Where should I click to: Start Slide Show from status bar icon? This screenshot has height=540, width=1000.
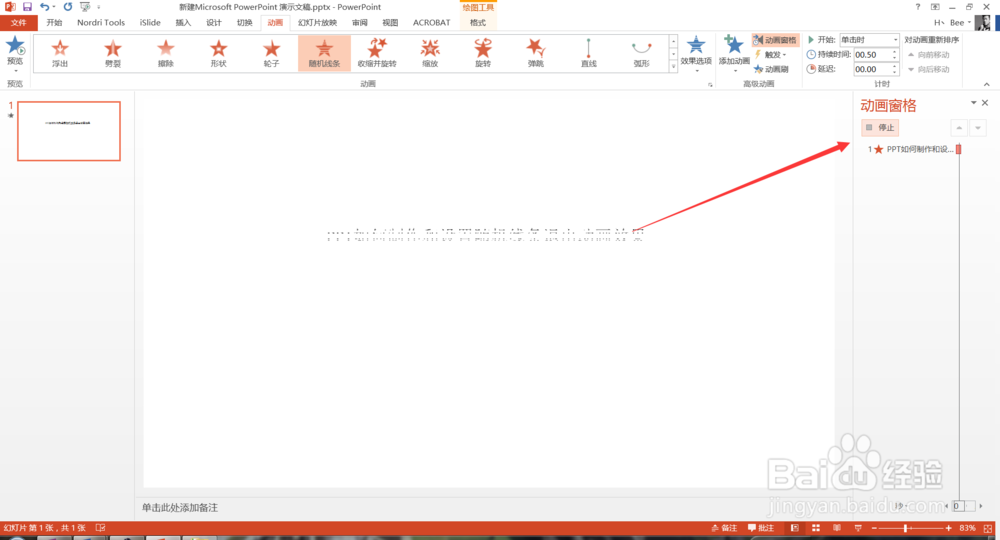coord(858,528)
